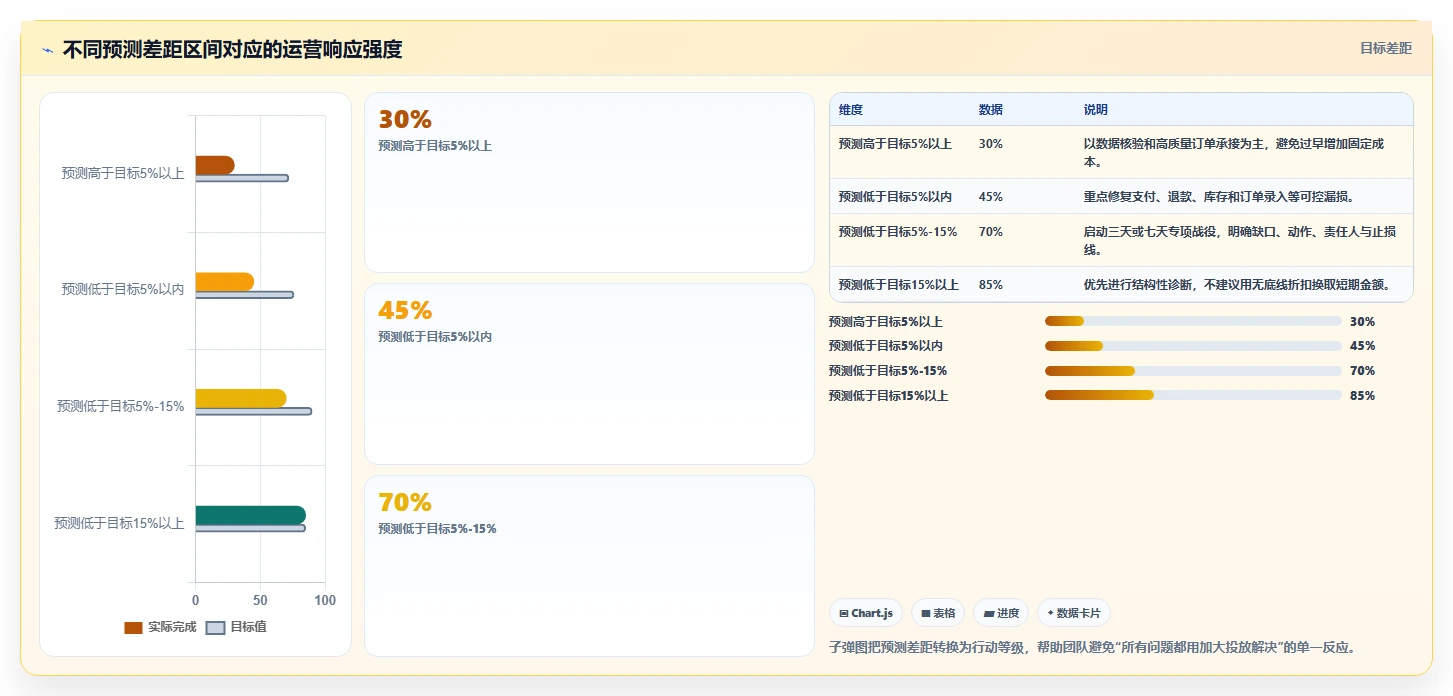Select the 70% data card value

point(405,502)
